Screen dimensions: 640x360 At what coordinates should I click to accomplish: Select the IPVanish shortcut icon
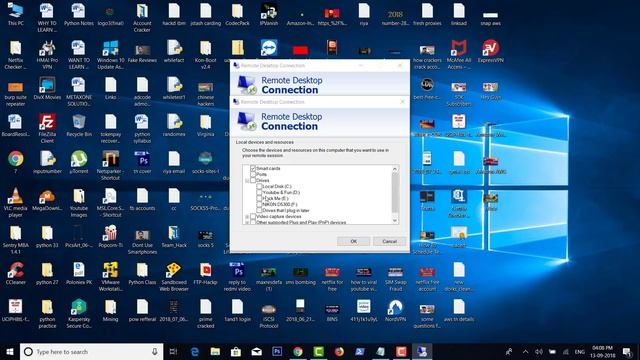[269, 14]
